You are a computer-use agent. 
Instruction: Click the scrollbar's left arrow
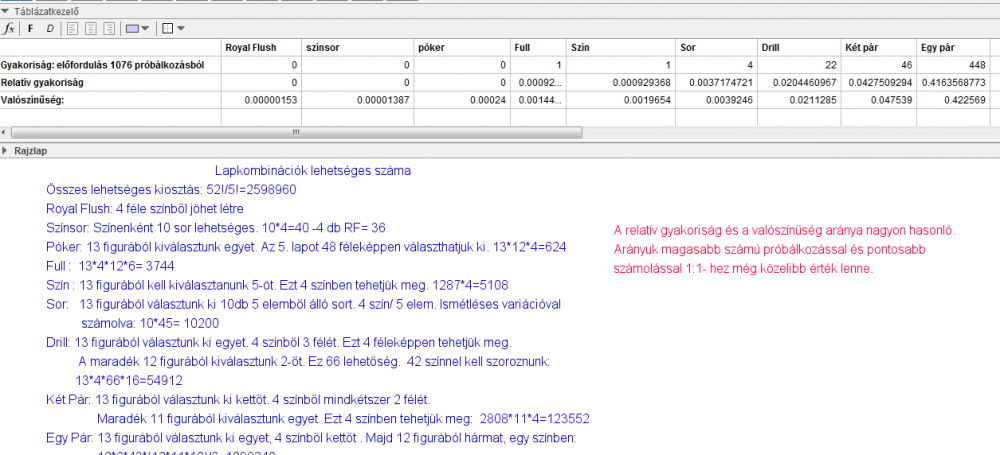tap(5, 132)
